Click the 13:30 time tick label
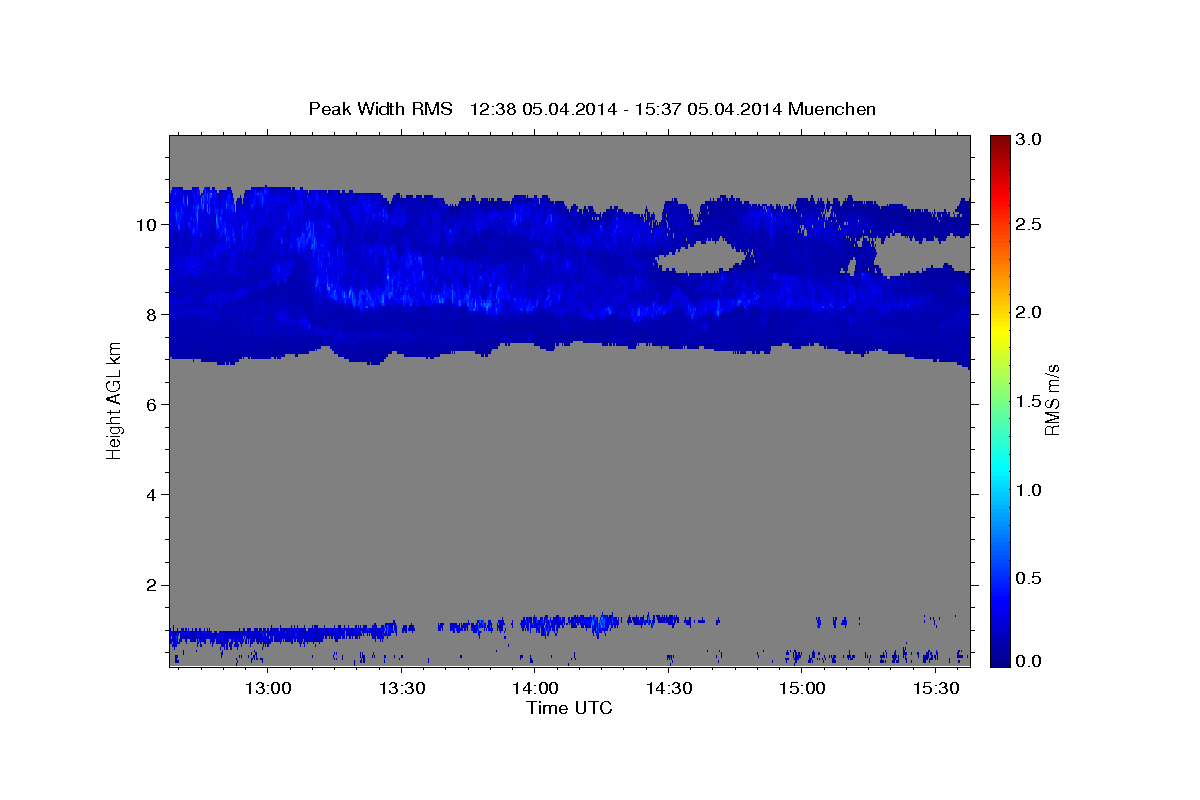1200x800 pixels. (401, 689)
